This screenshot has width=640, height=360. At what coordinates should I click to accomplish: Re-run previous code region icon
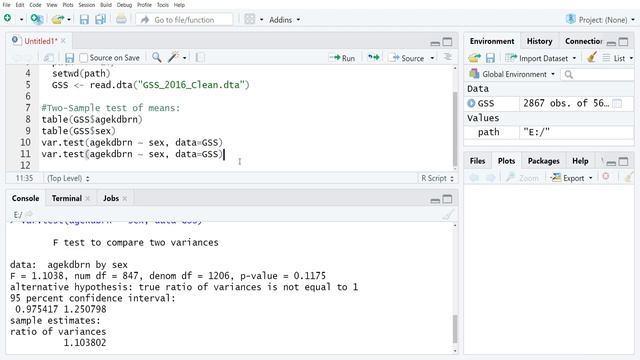click(373, 58)
